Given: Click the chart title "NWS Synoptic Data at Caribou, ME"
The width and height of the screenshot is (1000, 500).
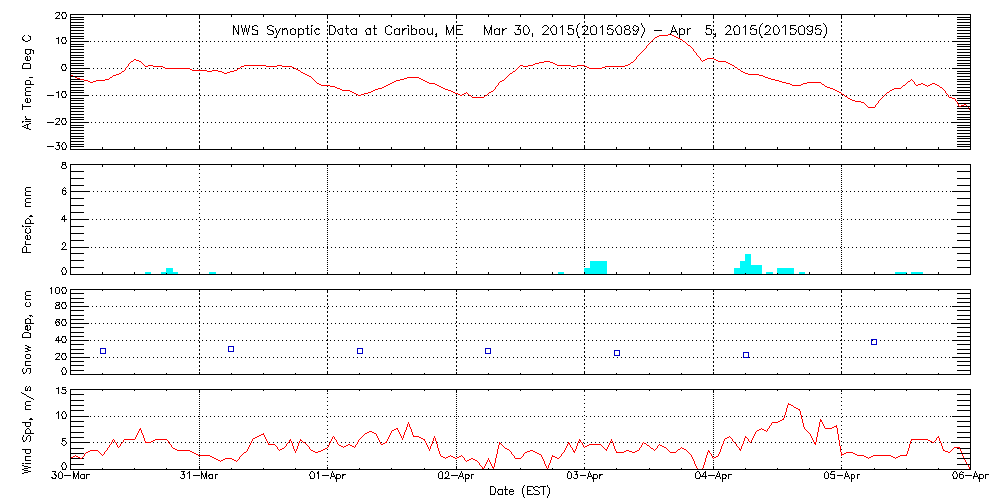Looking at the screenshot, I should pyautogui.click(x=350, y=30).
